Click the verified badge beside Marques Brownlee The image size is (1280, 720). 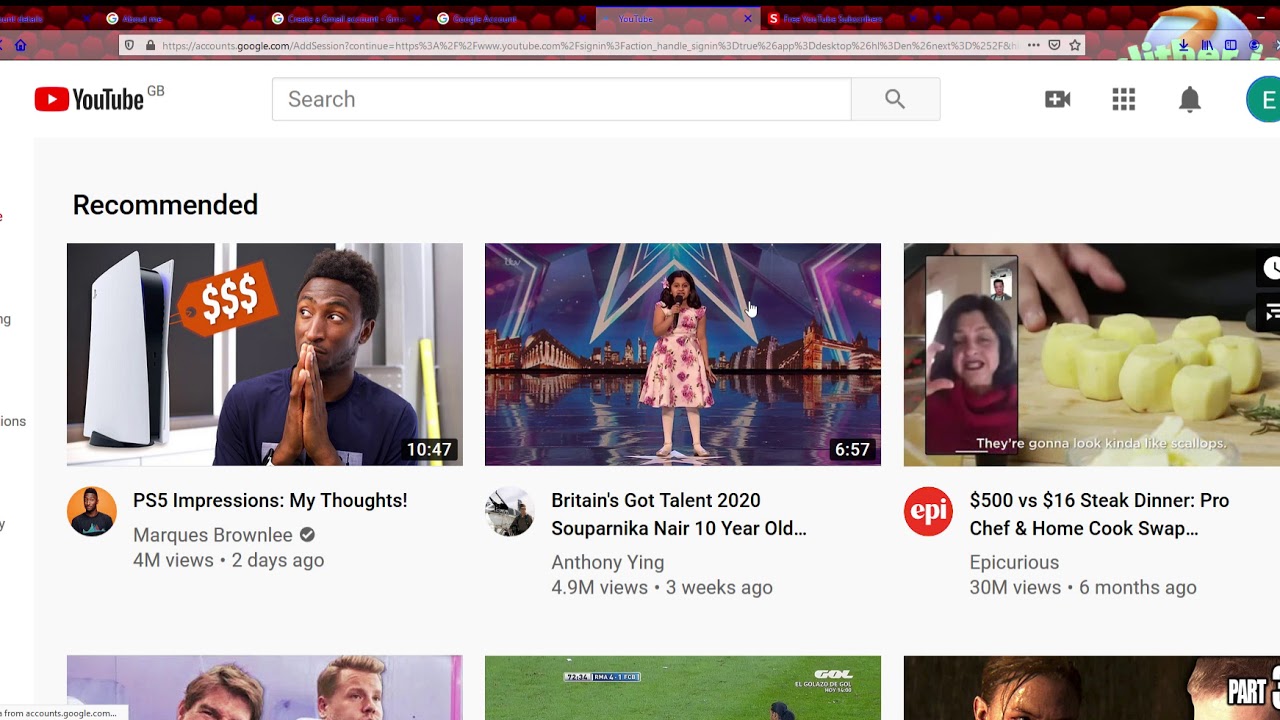pyautogui.click(x=307, y=535)
